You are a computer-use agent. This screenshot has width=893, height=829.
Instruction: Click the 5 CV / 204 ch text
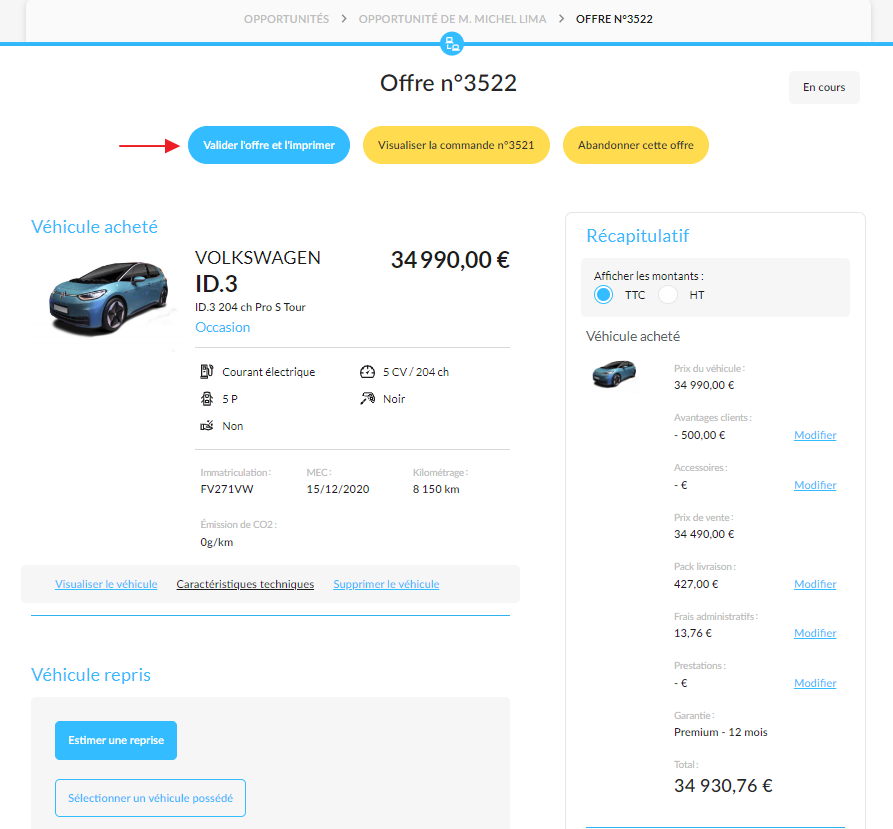tap(416, 372)
